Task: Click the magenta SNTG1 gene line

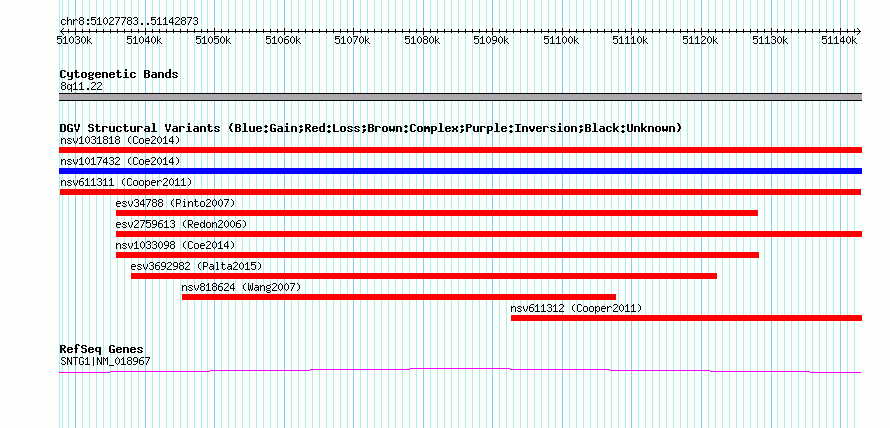Action: [460, 371]
